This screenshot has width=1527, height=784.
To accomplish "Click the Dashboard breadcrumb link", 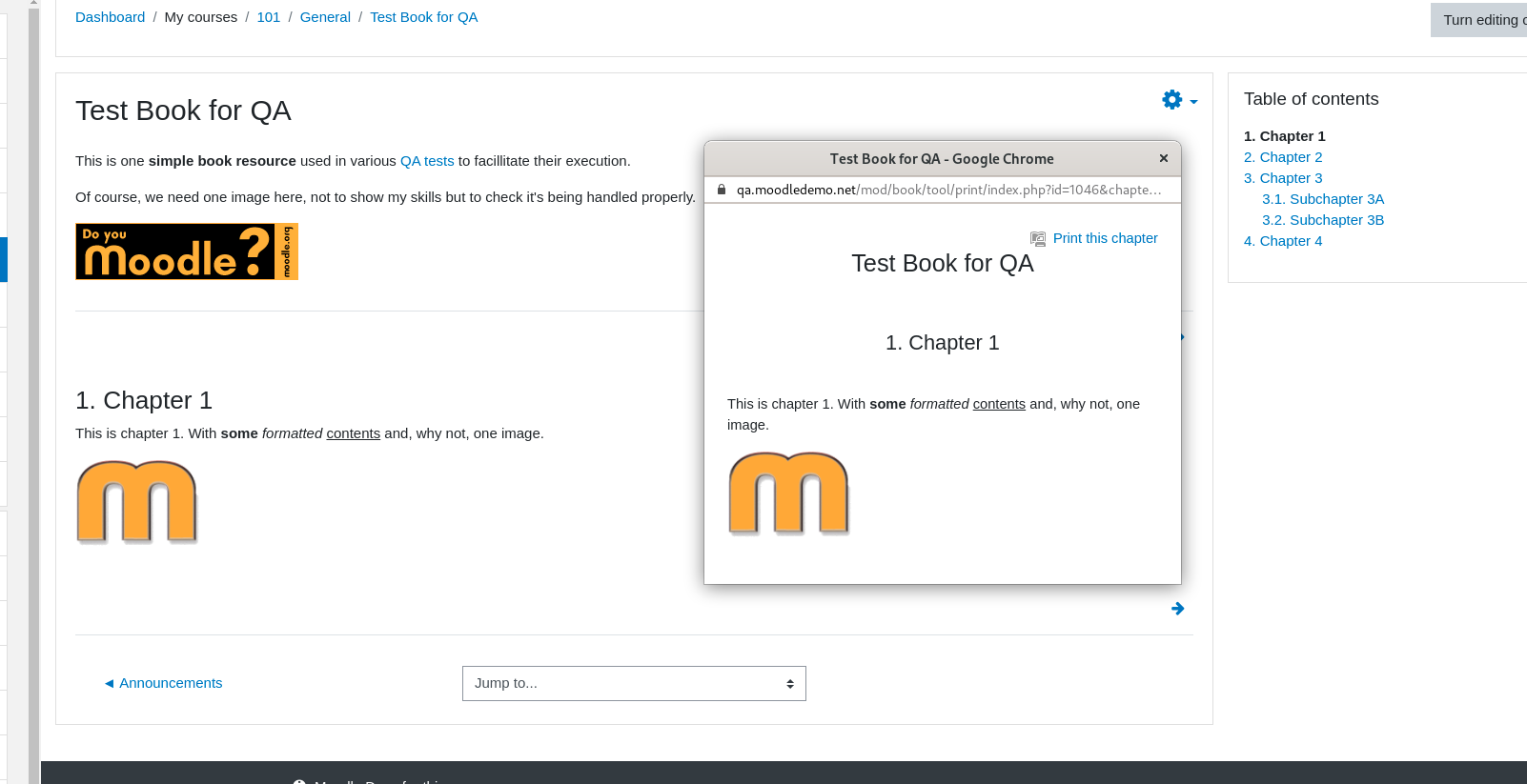I will click(x=111, y=17).
